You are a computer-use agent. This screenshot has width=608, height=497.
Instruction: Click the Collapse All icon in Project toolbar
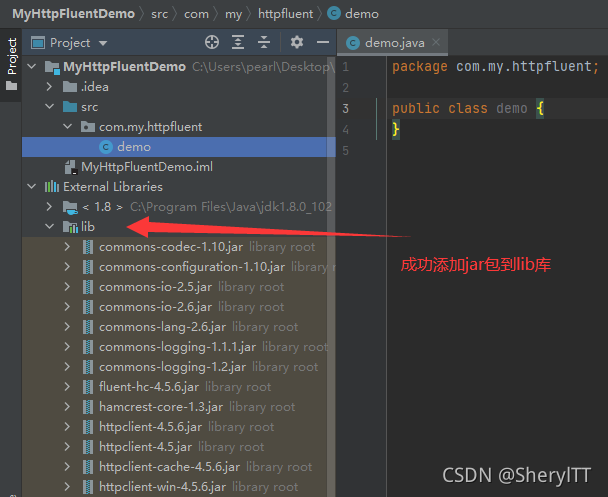click(x=264, y=42)
